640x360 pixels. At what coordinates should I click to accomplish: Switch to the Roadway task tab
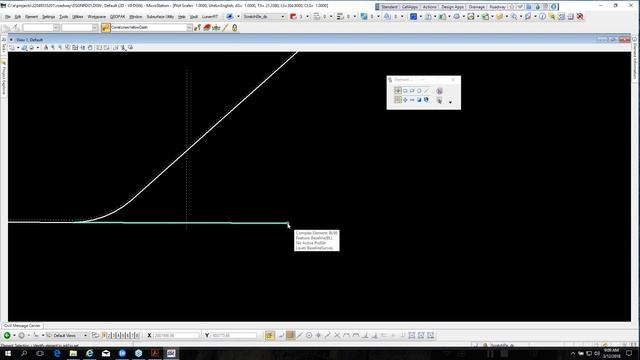pos(497,7)
